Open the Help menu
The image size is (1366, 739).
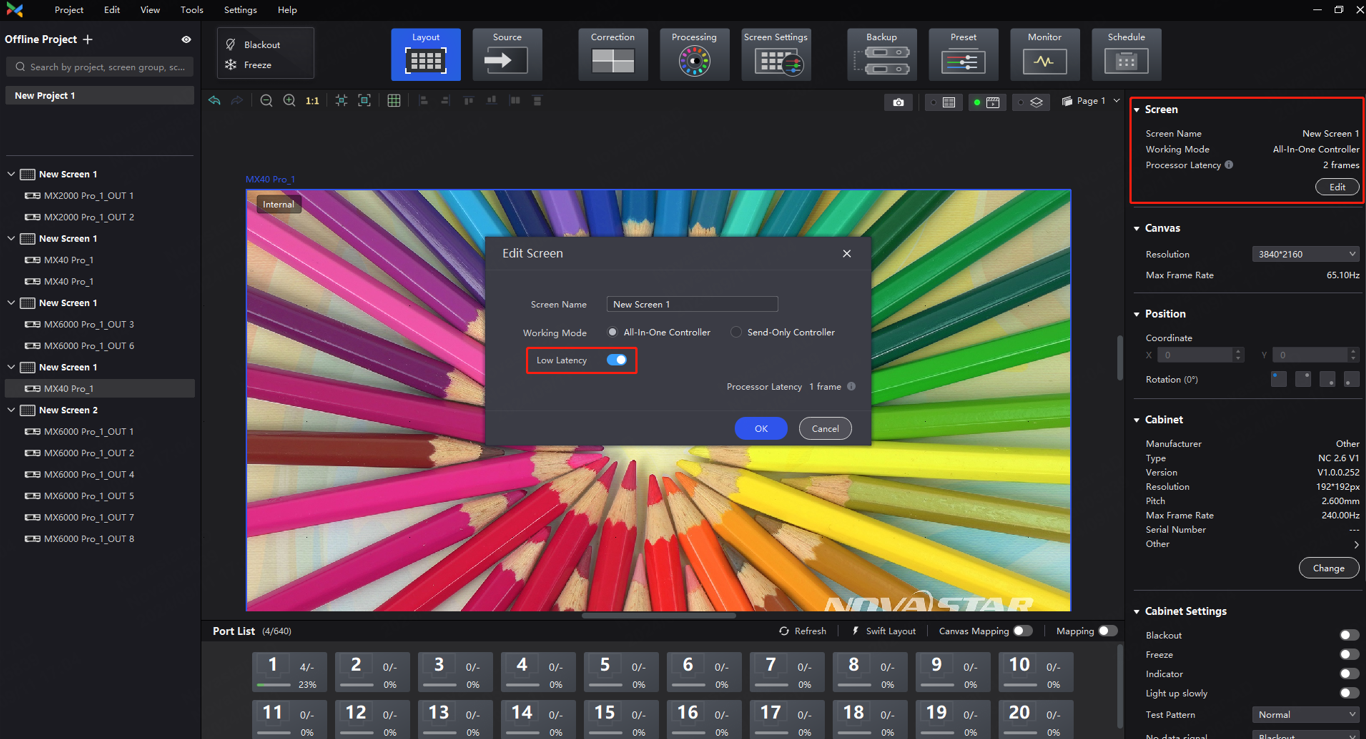point(287,10)
